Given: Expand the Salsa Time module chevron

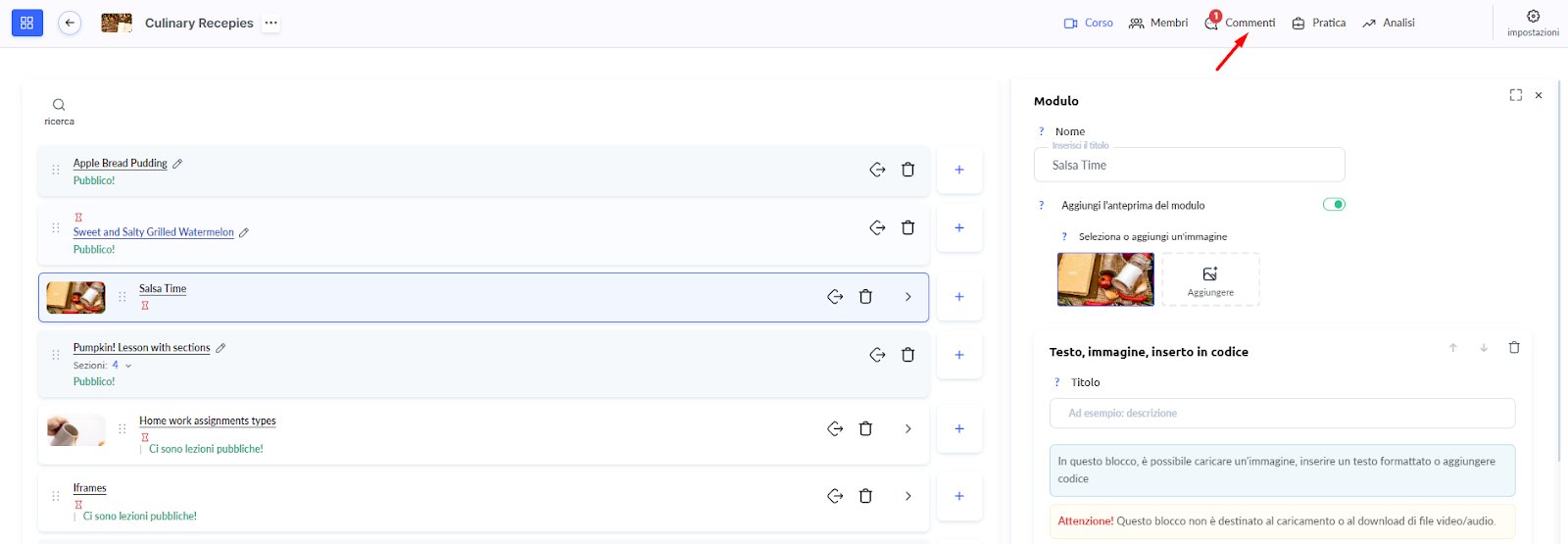Looking at the screenshot, I should coord(907,296).
